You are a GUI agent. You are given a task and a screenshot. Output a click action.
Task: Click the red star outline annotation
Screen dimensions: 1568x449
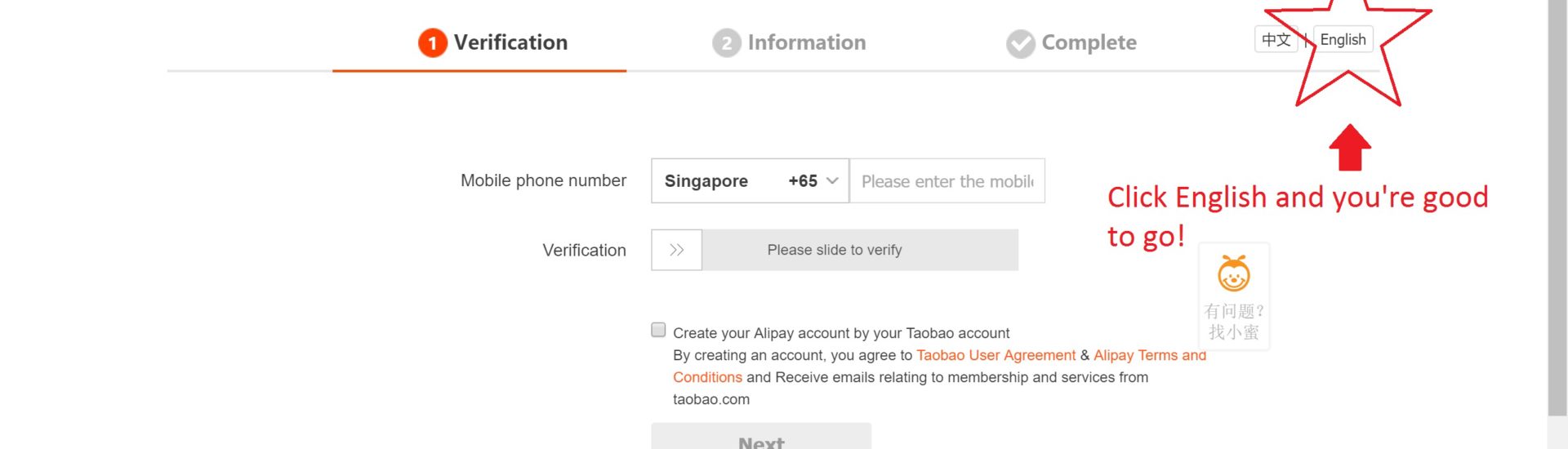[x=1347, y=49]
